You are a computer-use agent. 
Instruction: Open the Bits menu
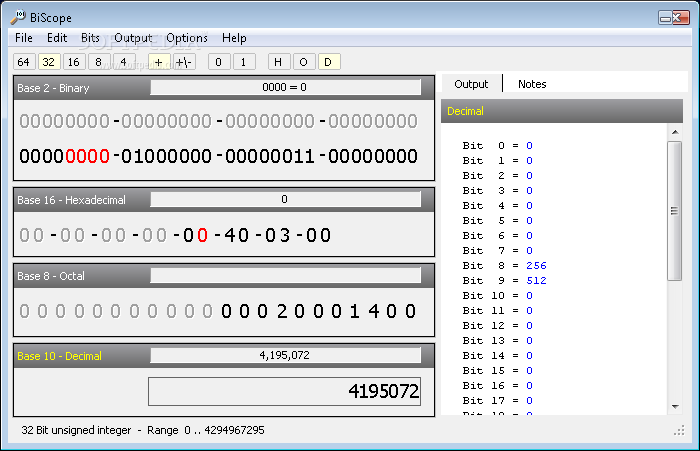tap(90, 38)
